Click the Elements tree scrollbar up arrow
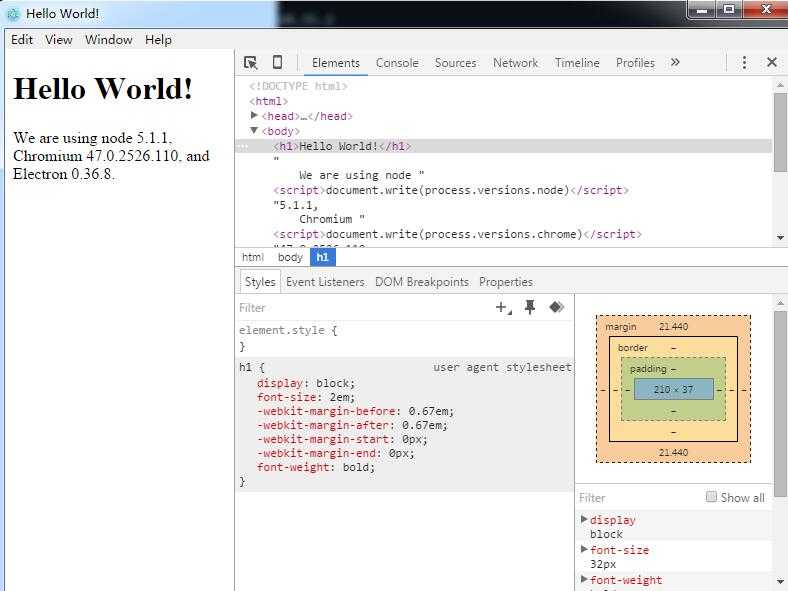788x591 pixels. point(780,85)
